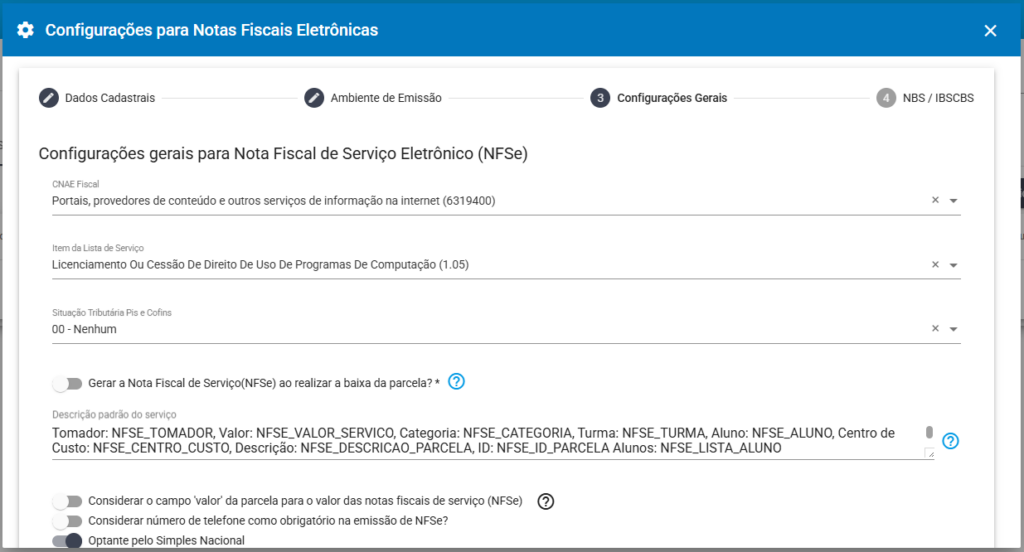Click the Ambiente de Emissão pencil icon

tap(314, 98)
